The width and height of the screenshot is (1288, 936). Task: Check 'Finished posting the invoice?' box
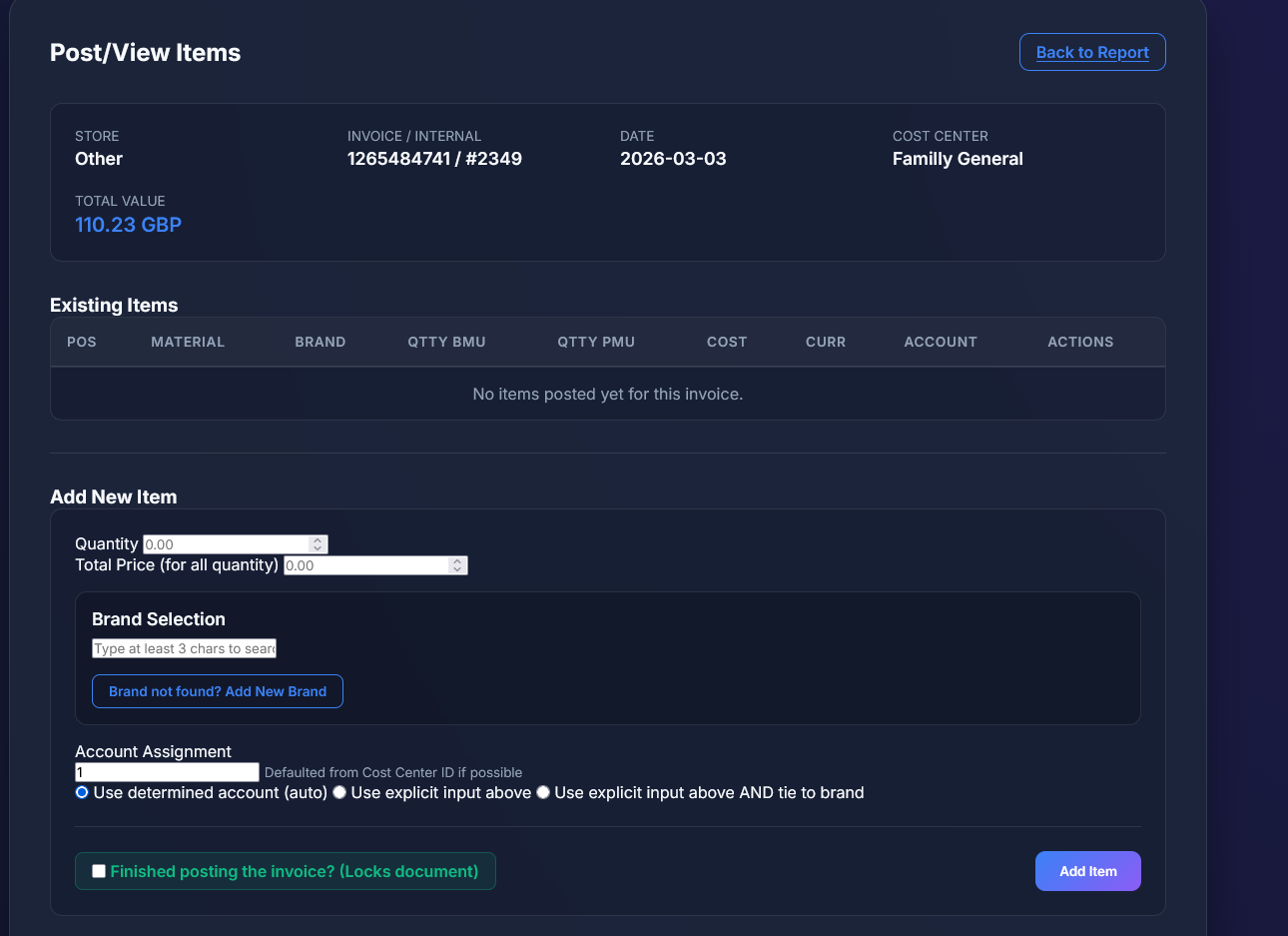point(99,871)
